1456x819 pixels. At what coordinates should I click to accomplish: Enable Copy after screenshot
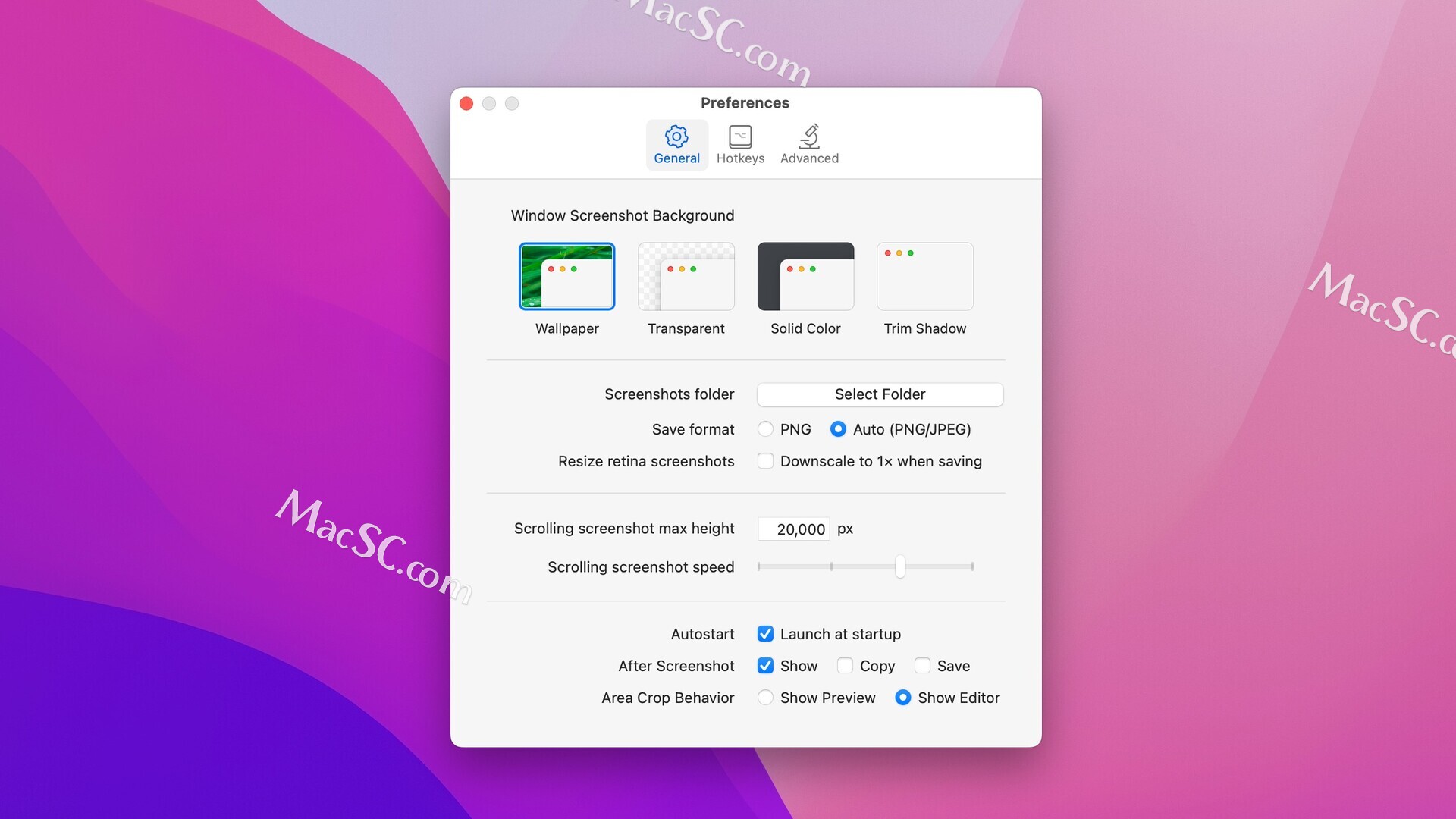pyautogui.click(x=845, y=666)
